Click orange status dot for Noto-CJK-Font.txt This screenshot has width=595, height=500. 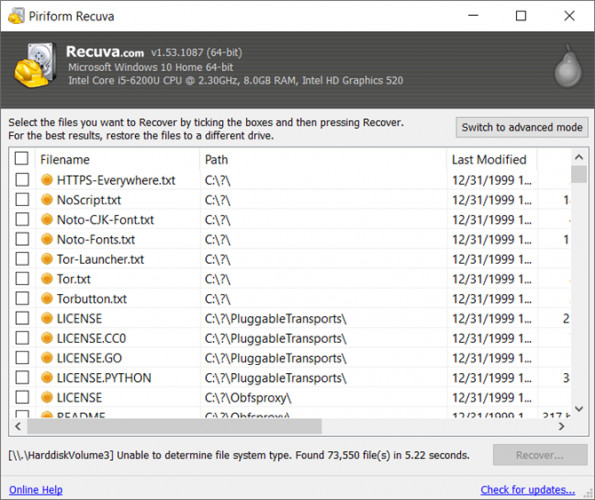point(47,219)
